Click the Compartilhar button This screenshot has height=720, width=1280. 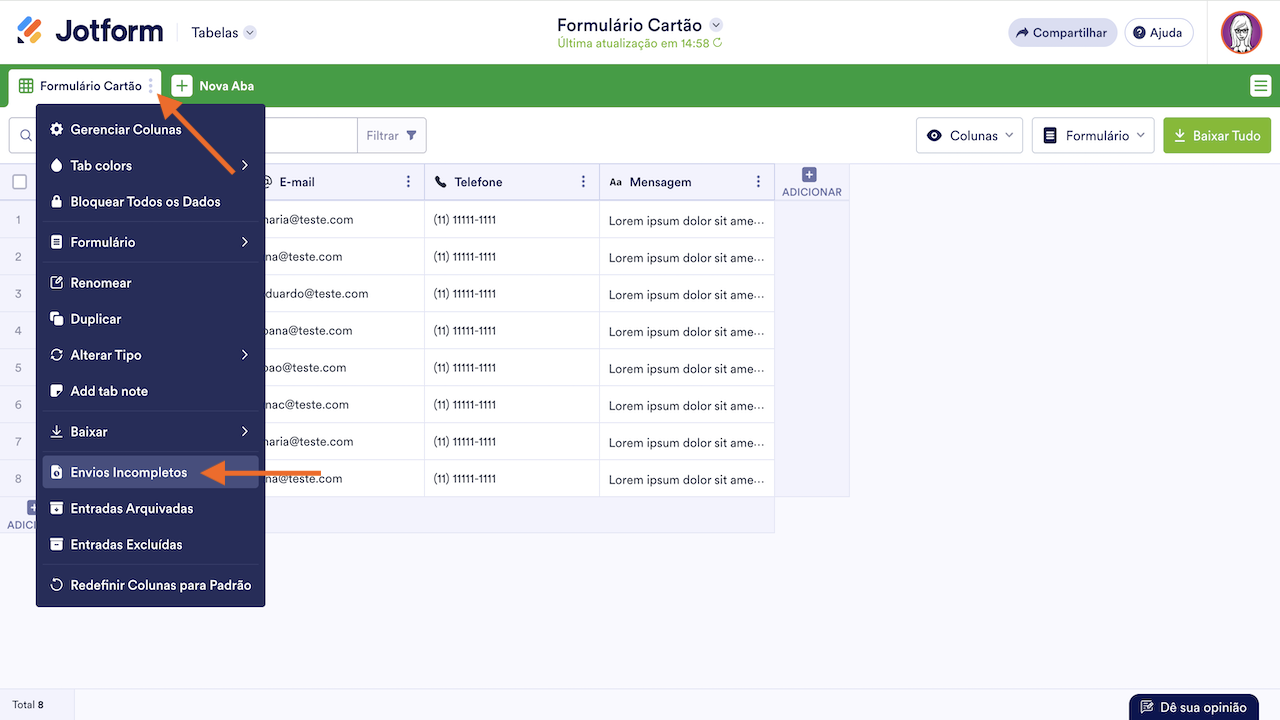point(1062,33)
